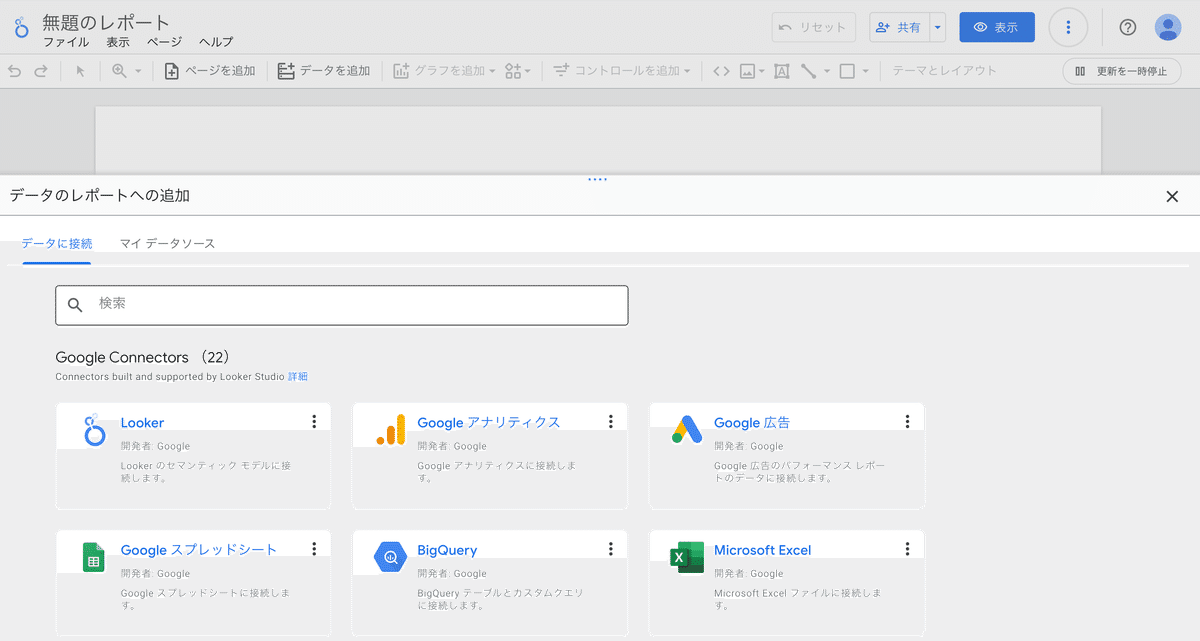Click the URL embed code icon
The height and width of the screenshot is (641, 1200).
721,71
